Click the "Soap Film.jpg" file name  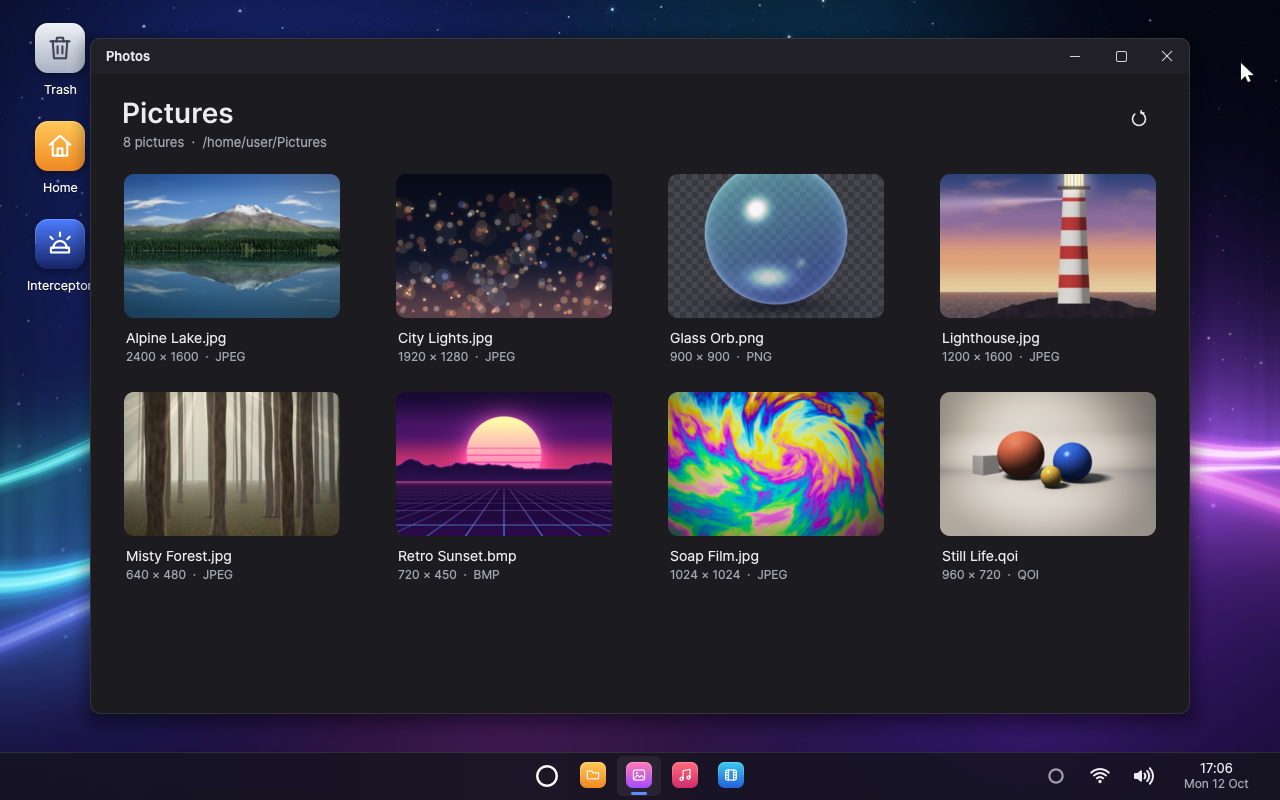(x=714, y=556)
